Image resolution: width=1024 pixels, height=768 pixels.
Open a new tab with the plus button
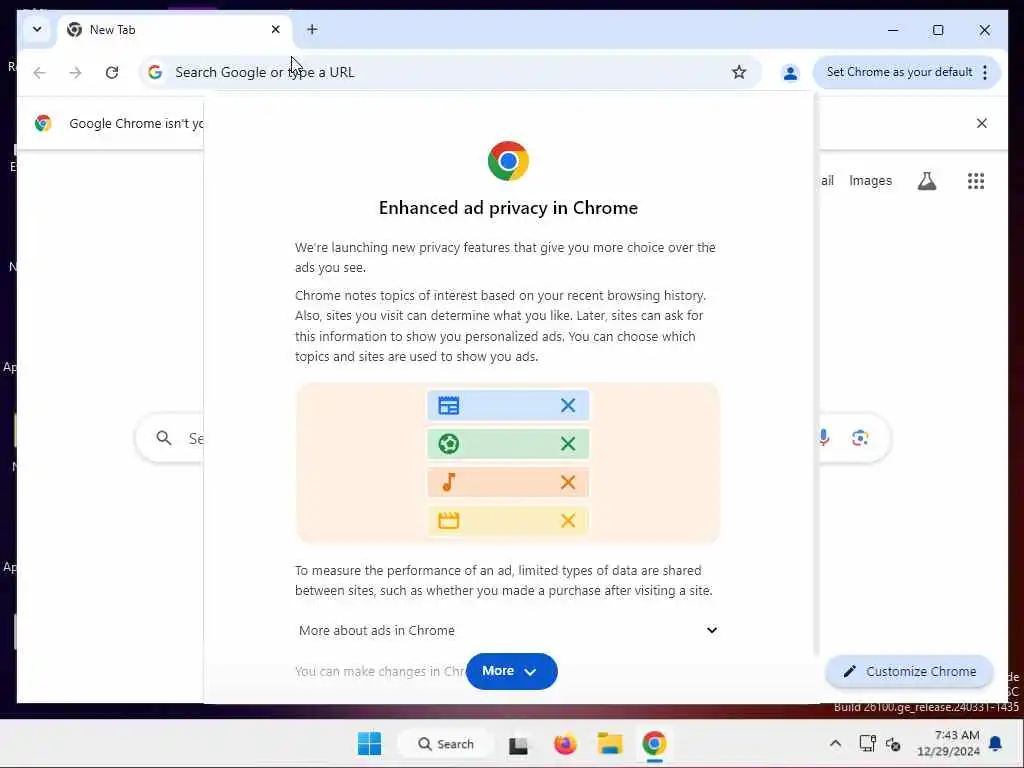point(312,29)
